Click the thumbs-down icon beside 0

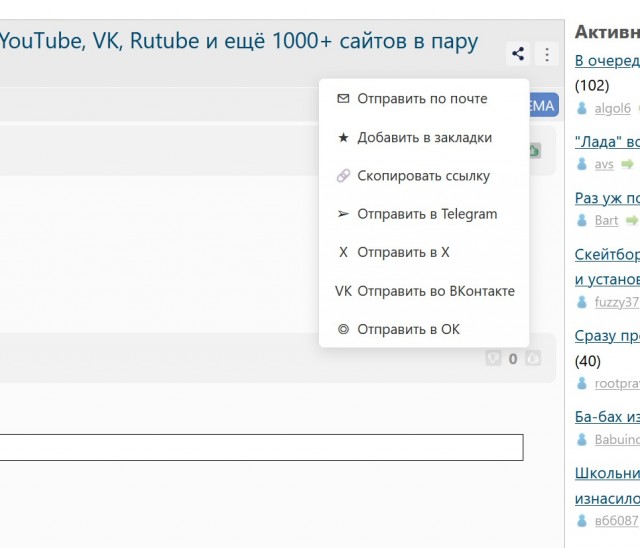(x=493, y=358)
